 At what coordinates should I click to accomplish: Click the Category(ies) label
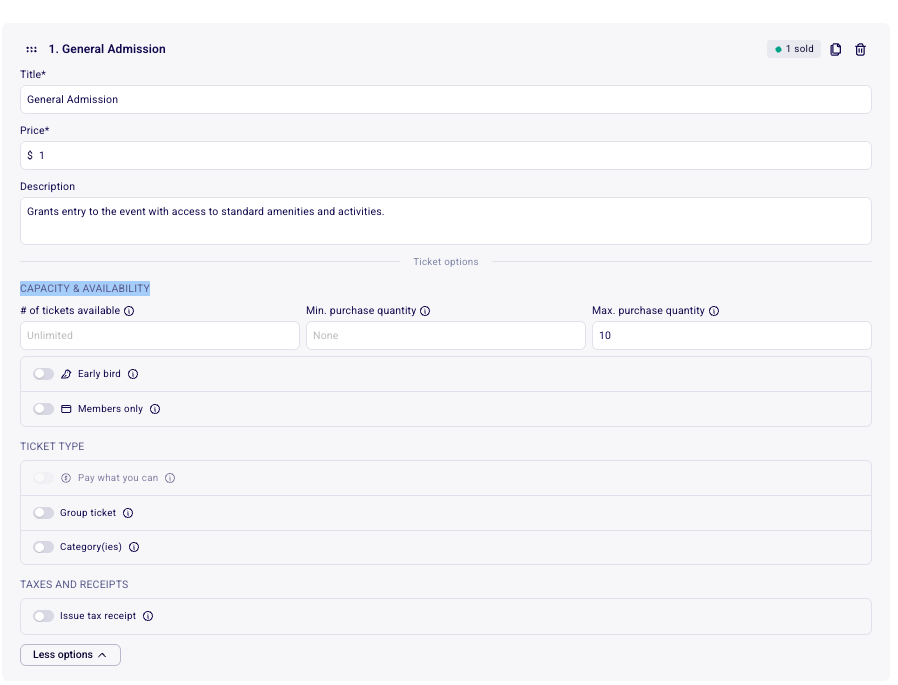90,547
